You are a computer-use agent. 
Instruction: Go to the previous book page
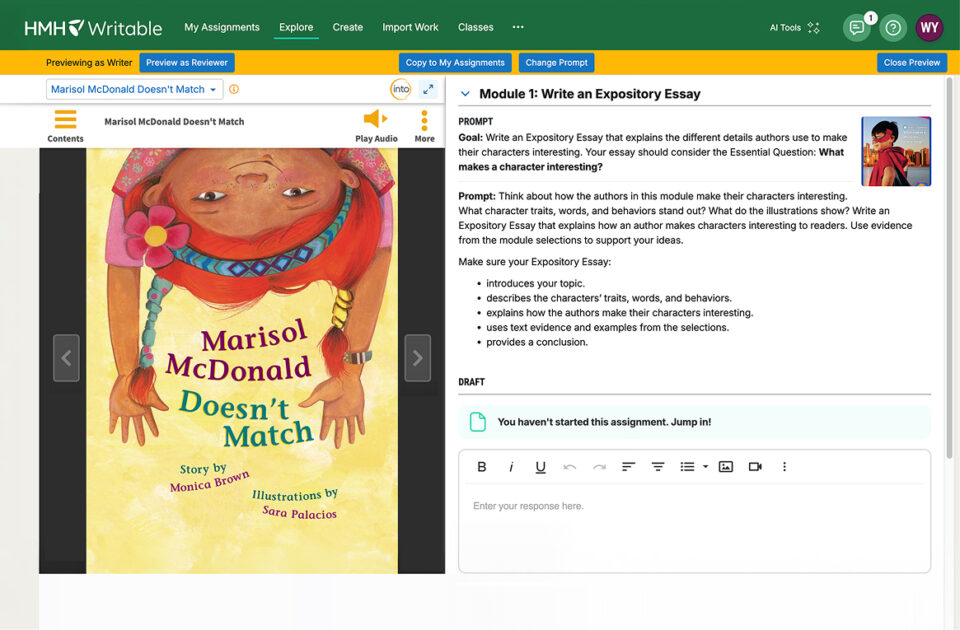click(x=66, y=358)
